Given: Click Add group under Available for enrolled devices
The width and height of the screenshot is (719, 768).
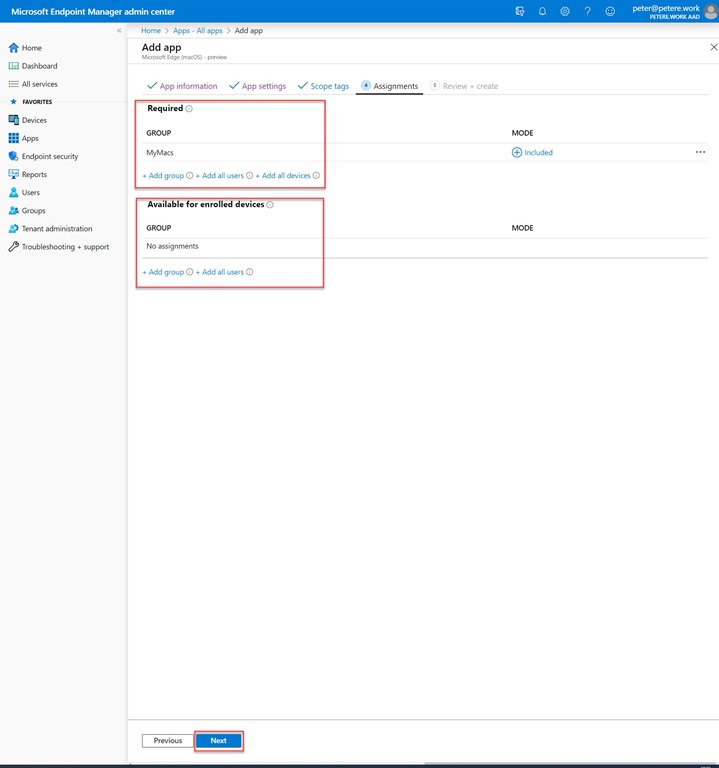Looking at the screenshot, I should pos(163,272).
